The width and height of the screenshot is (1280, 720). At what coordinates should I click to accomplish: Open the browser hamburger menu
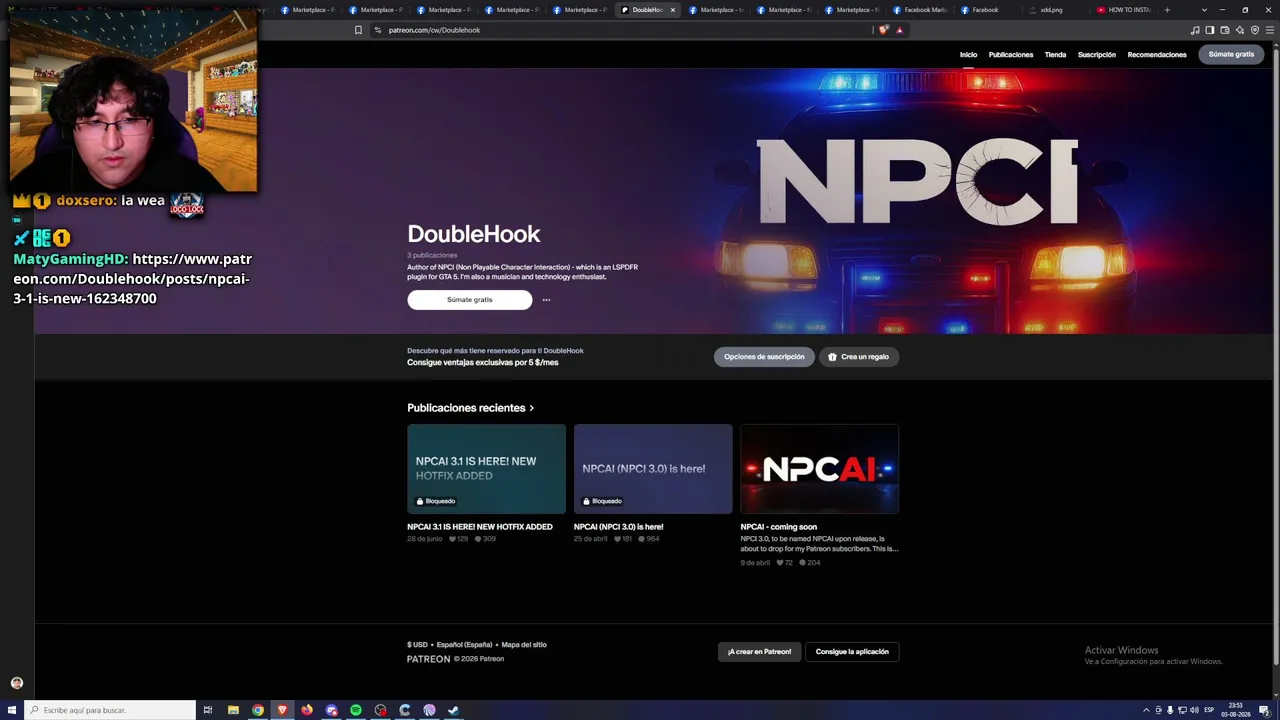click(1270, 30)
